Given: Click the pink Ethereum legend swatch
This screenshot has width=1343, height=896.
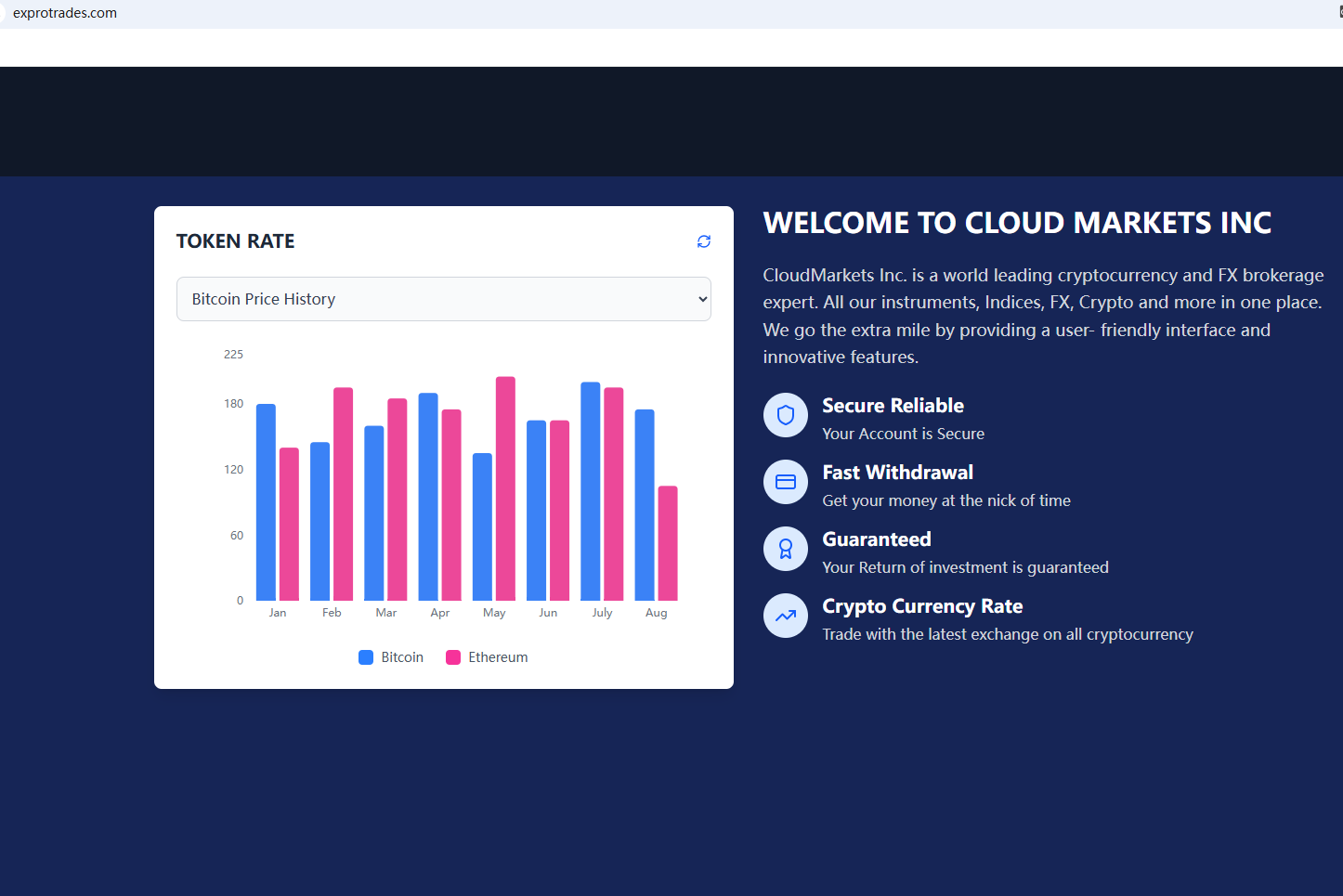Looking at the screenshot, I should pyautogui.click(x=453, y=657).
